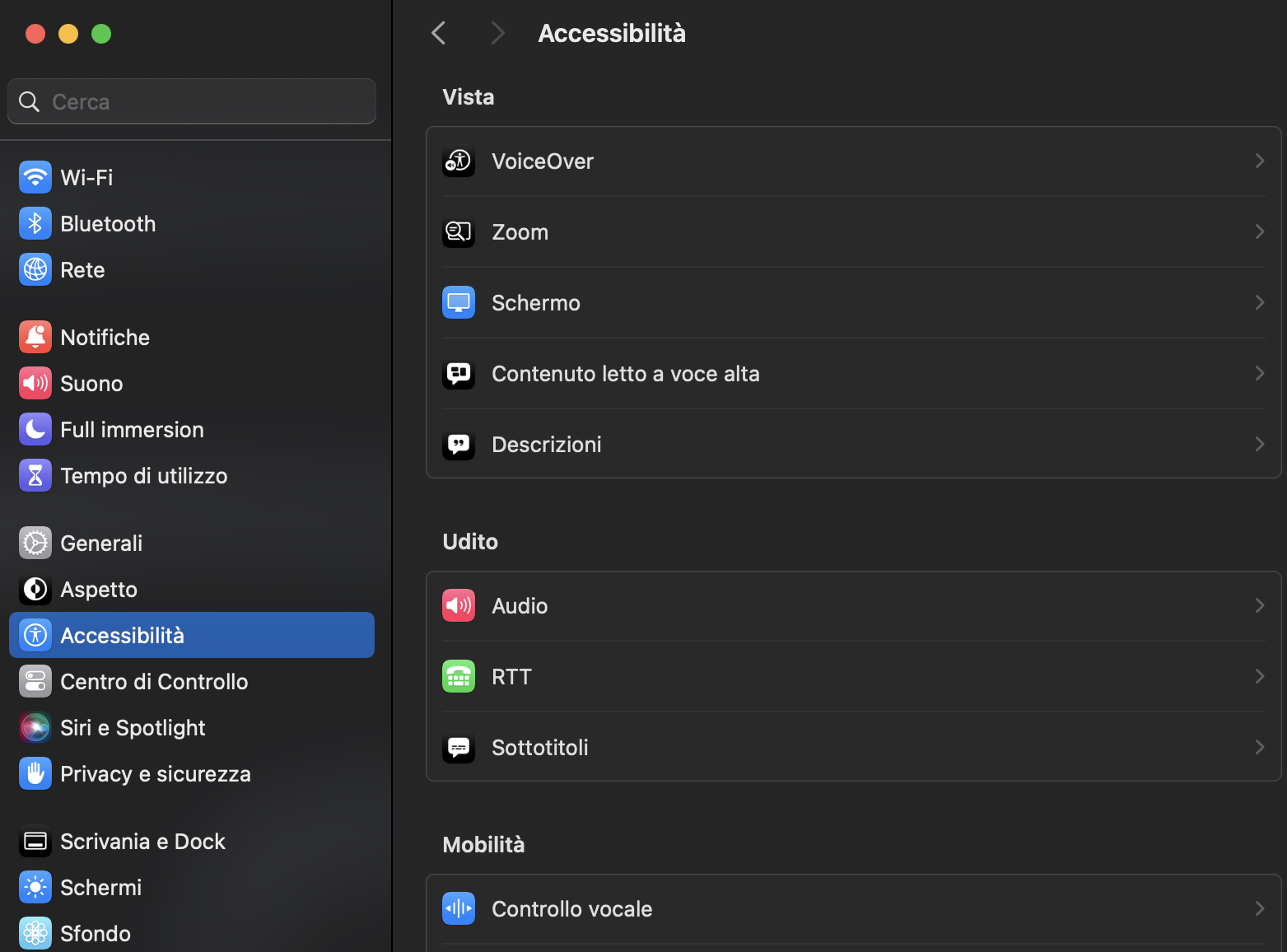Expand VoiceOver settings with its chevron
This screenshot has height=952, width=1287.
coord(1259,161)
